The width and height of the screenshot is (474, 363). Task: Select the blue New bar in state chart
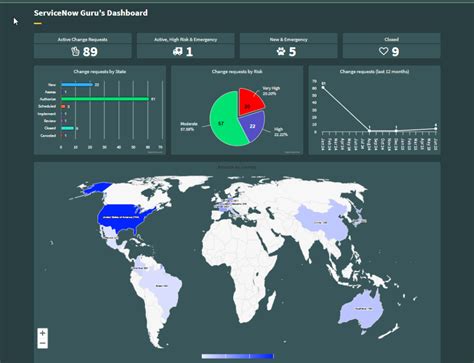tap(77, 85)
